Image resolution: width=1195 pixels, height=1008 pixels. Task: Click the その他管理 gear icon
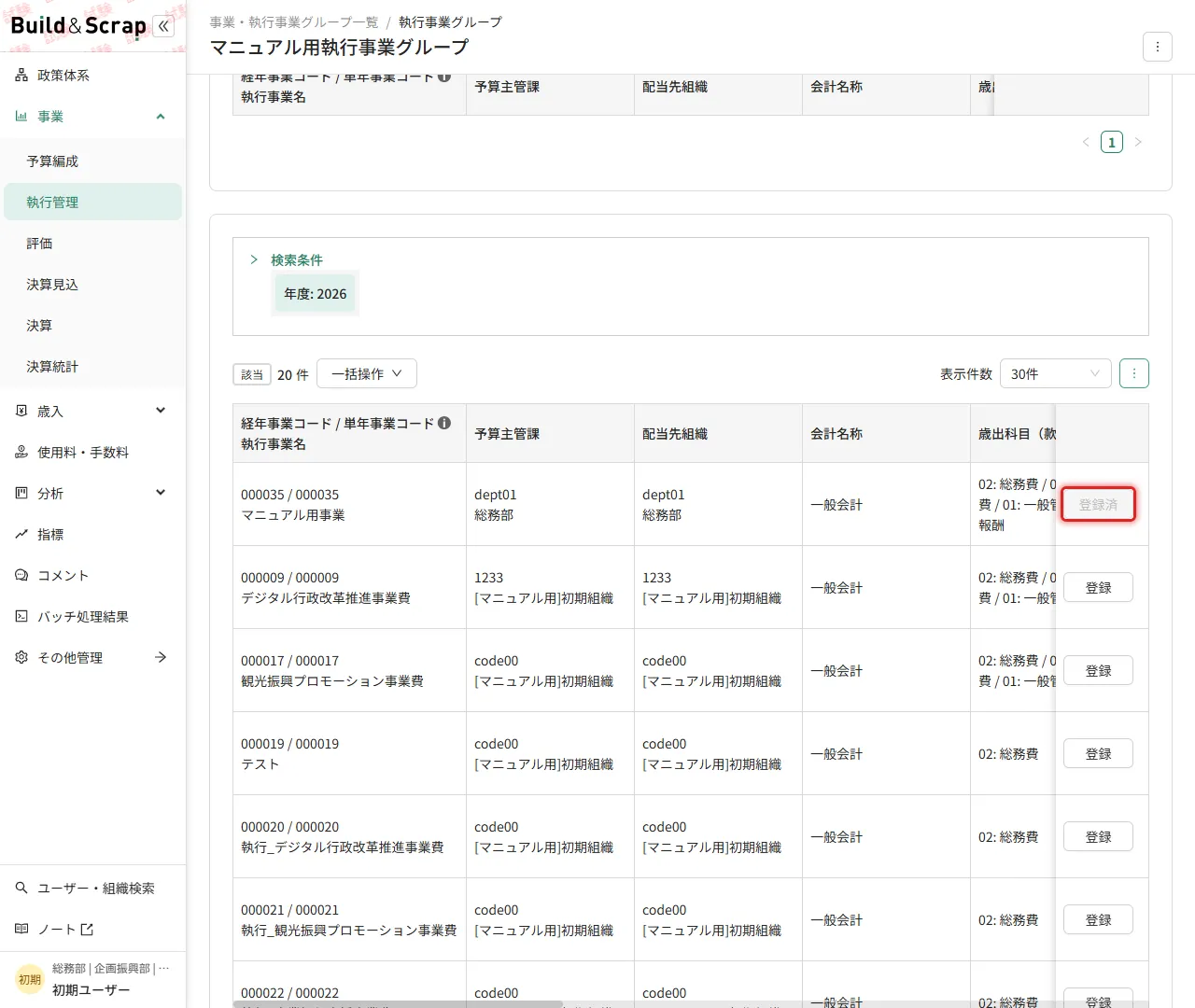tap(21, 658)
